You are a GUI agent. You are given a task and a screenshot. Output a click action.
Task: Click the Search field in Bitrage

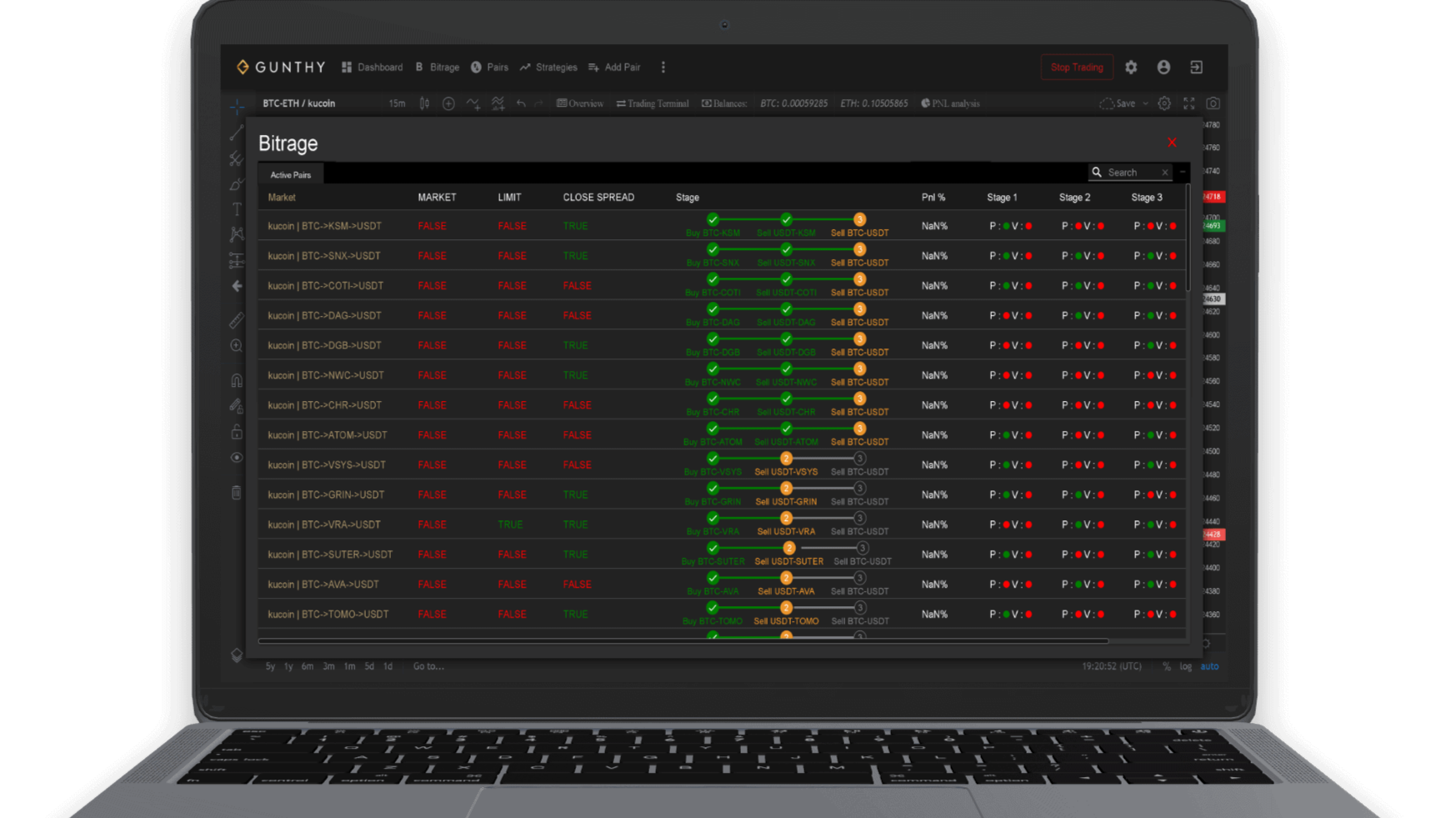coord(1129,173)
